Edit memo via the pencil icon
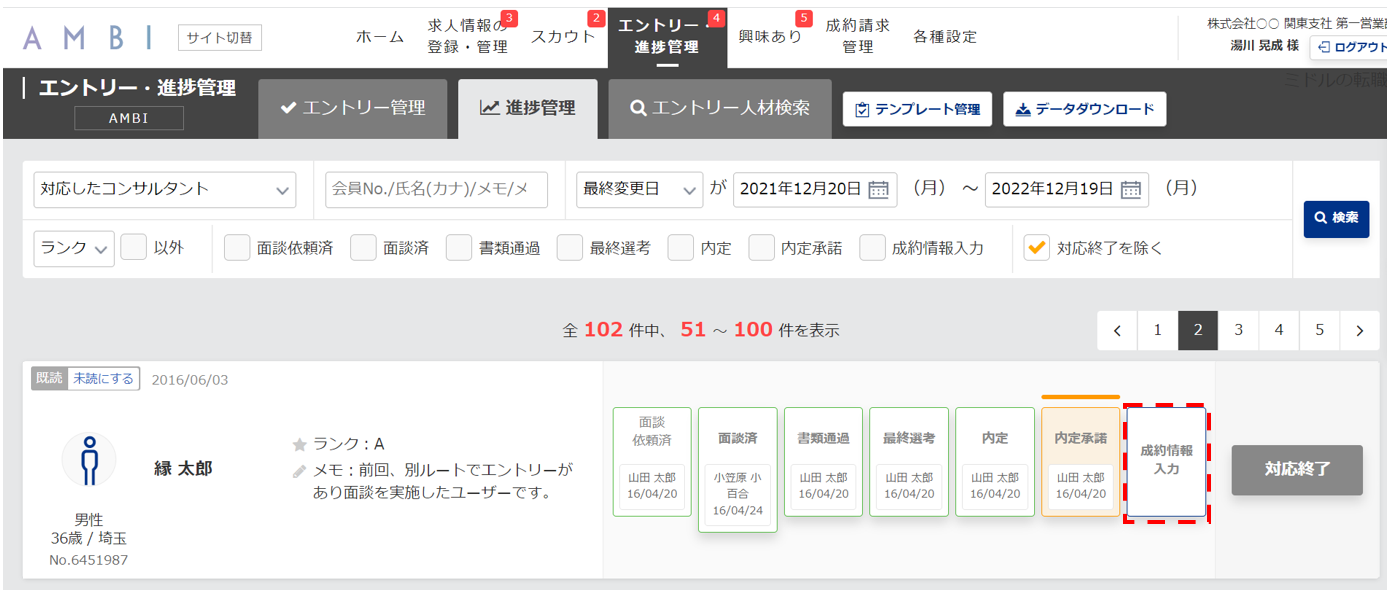1394x597 pixels. (299, 470)
